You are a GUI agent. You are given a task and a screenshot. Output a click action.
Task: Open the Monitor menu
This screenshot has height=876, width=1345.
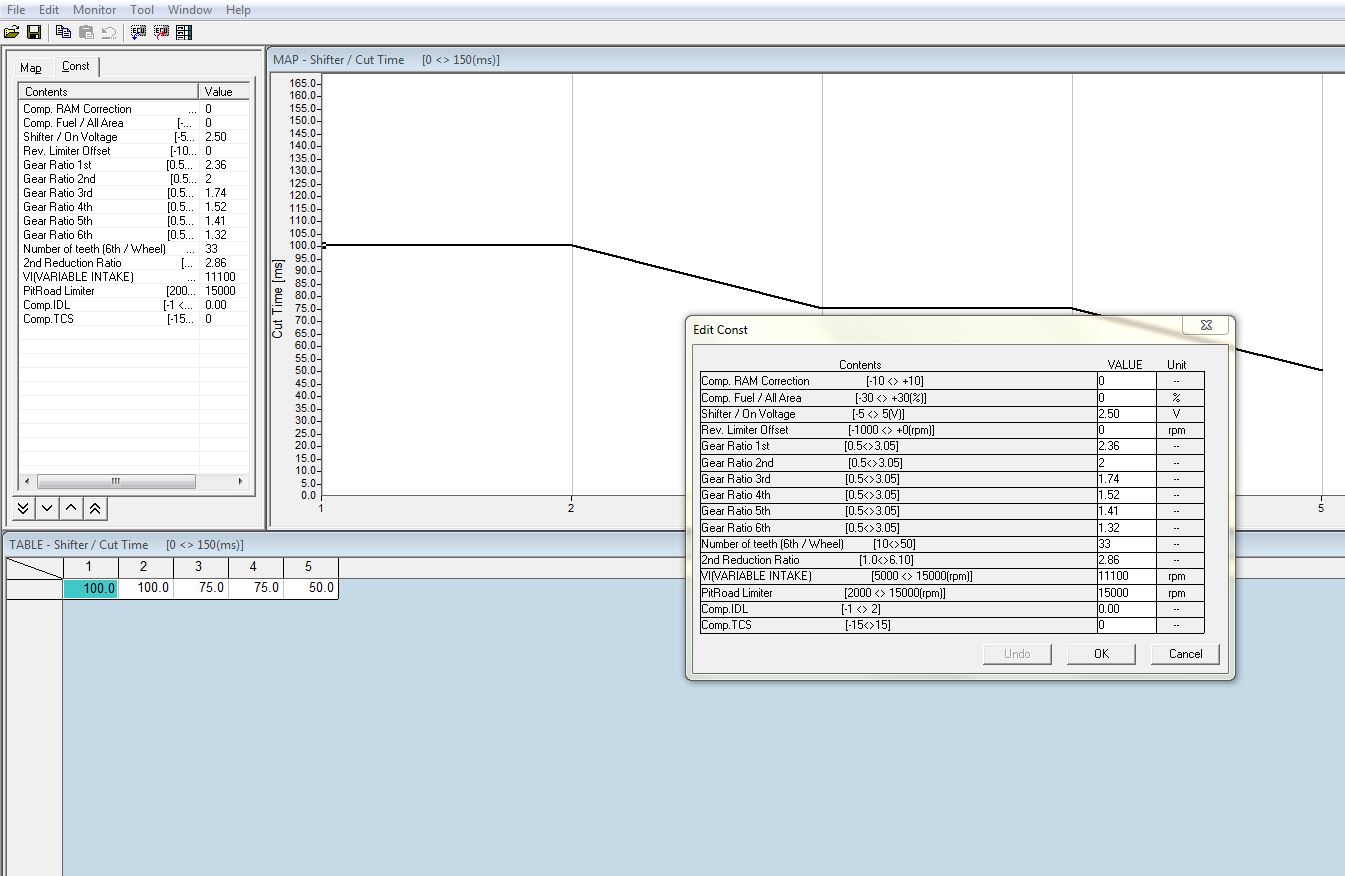[x=94, y=10]
